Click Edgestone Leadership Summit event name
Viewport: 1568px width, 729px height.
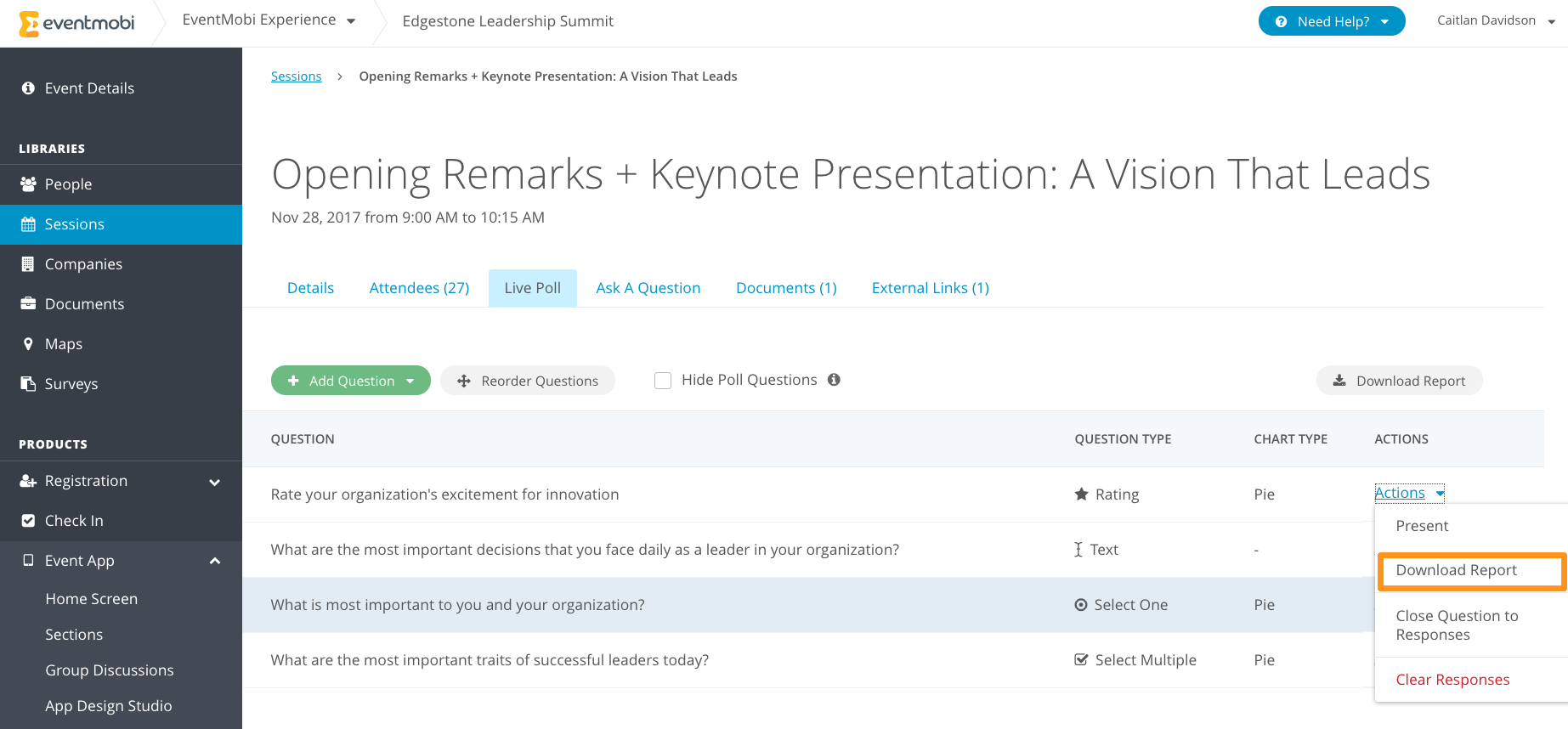tap(507, 21)
